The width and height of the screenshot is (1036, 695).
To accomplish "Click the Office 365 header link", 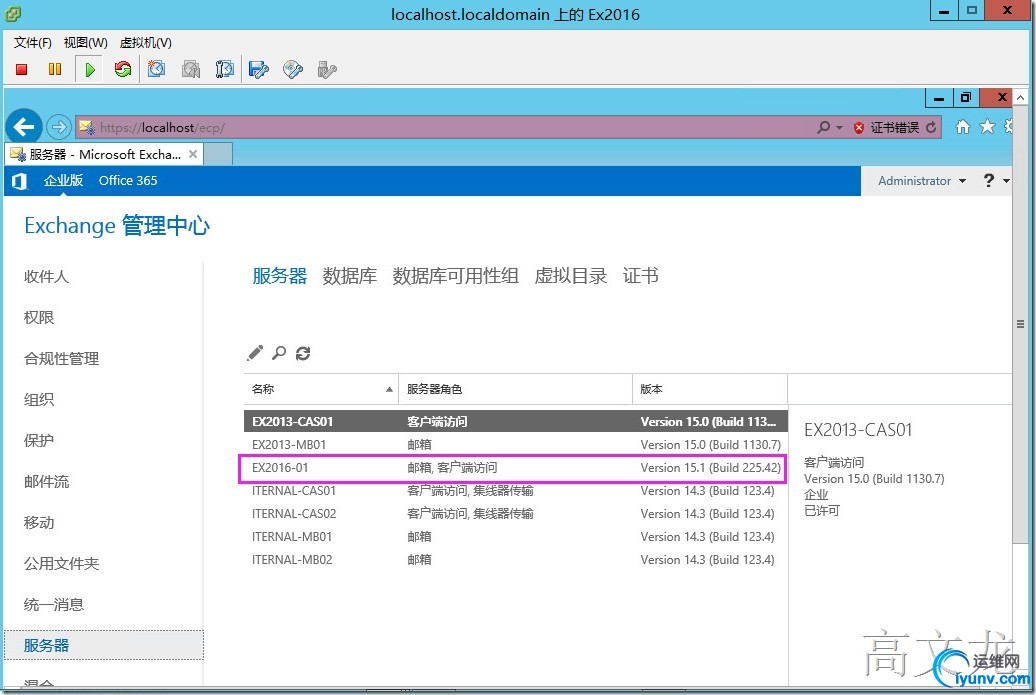I will click(128, 180).
